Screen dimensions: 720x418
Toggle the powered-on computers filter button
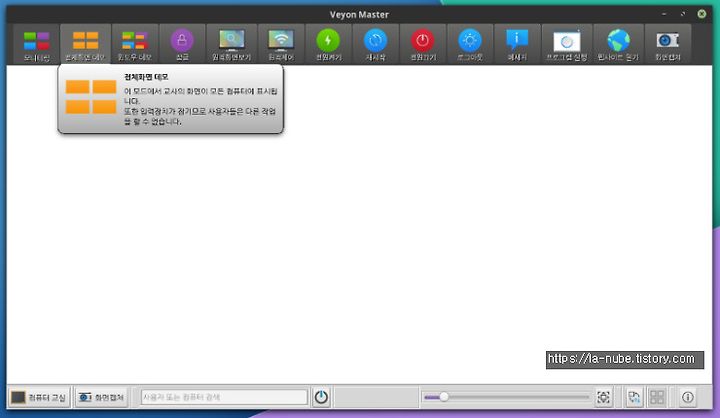[x=321, y=397]
